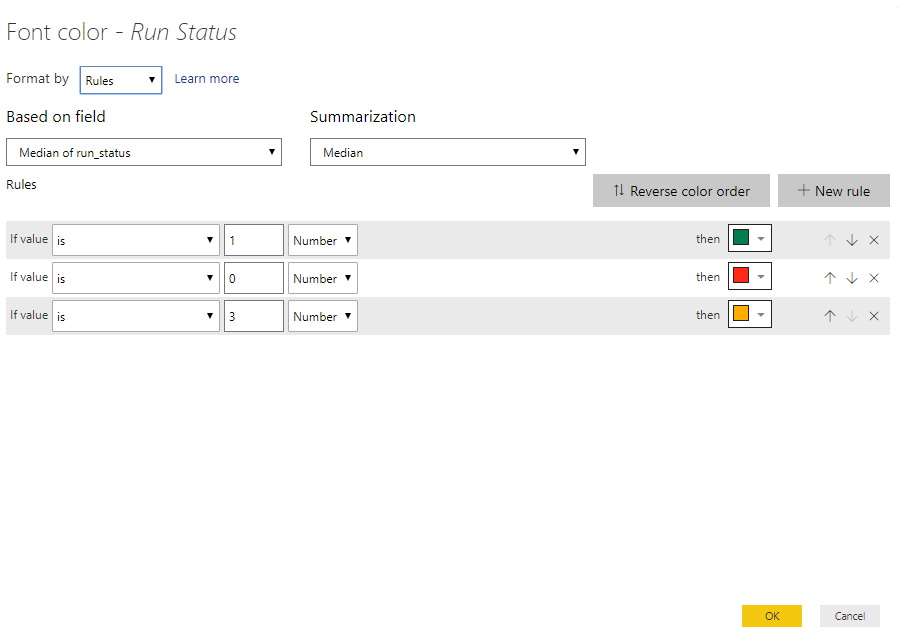Open the 'is' condition dropdown for value 3
Image resolution: width=898 pixels, height=643 pixels.
pos(136,316)
